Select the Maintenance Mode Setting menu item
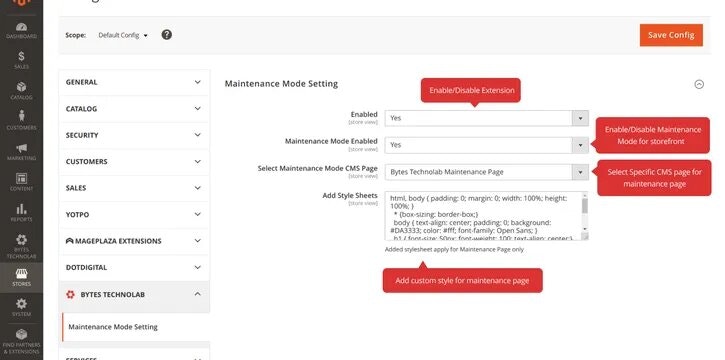The image size is (725, 360). (136, 327)
